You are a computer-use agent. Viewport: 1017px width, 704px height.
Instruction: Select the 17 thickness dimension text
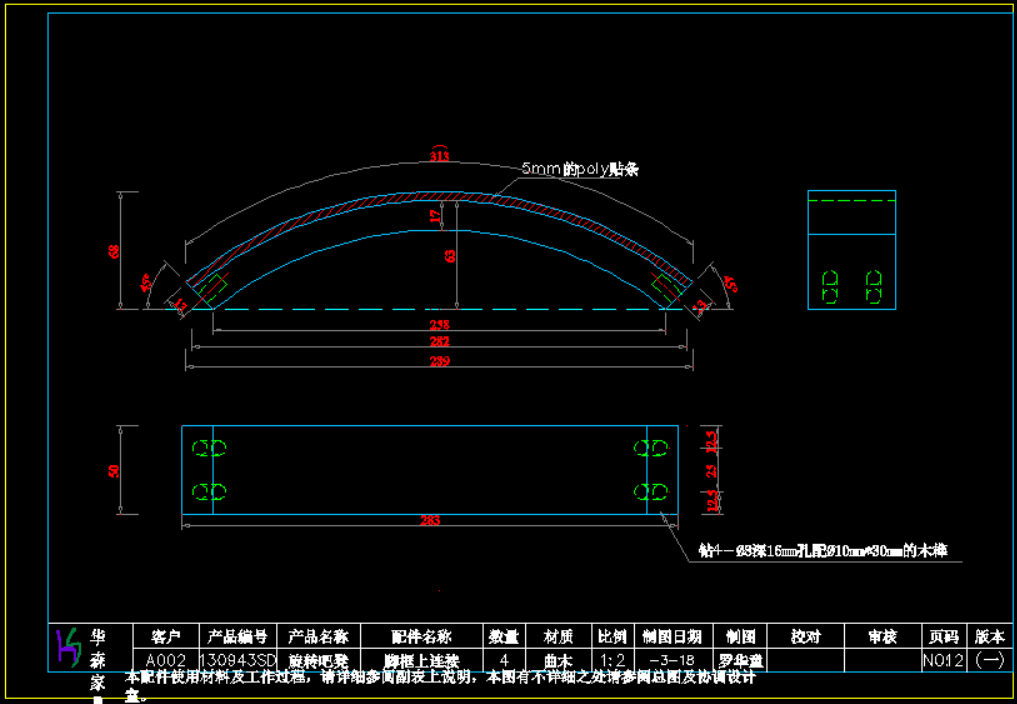pyautogui.click(x=435, y=216)
